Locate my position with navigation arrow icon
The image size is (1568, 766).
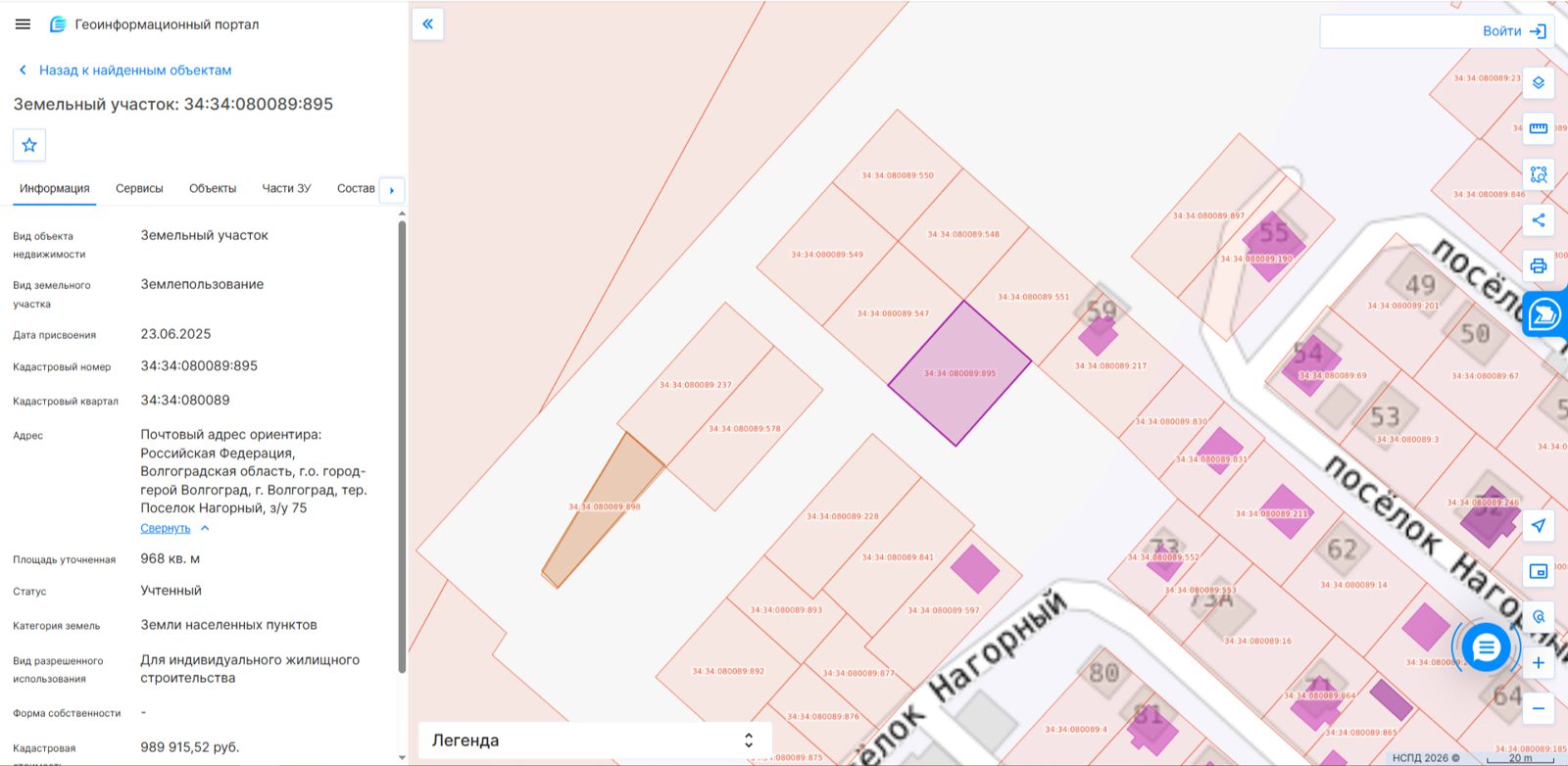click(x=1539, y=526)
